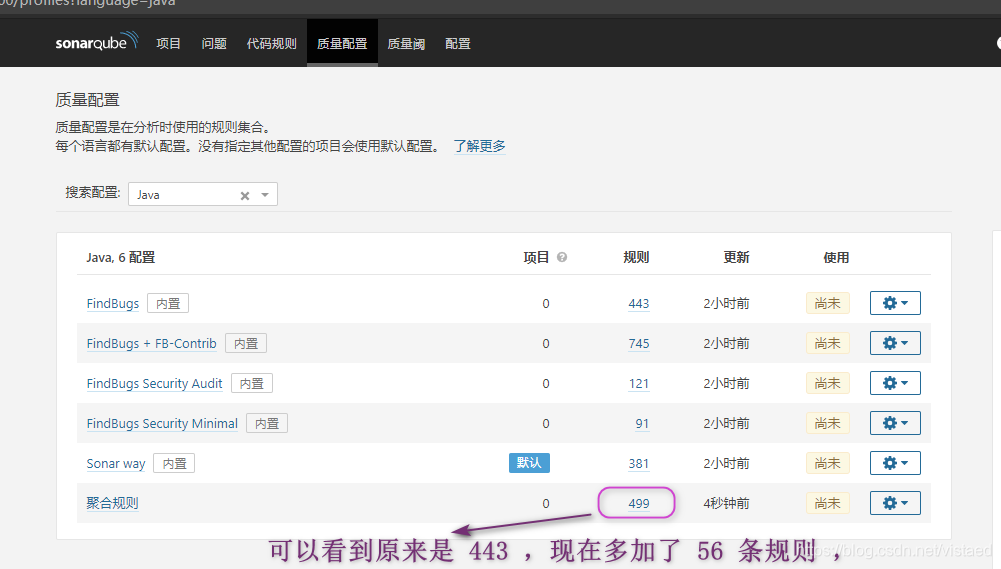Click the 内置 badge next to FindBugs
The image size is (1001, 569).
click(168, 303)
